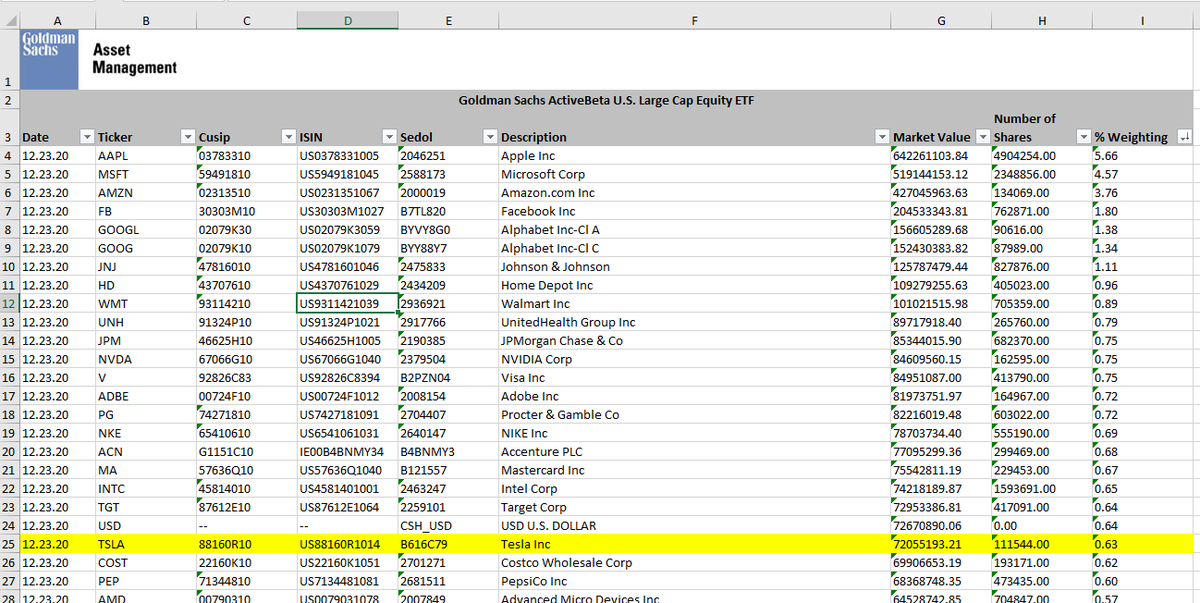This screenshot has width=1200, height=603.
Task: Select shares cell 4904254.00
Action: [1042, 156]
